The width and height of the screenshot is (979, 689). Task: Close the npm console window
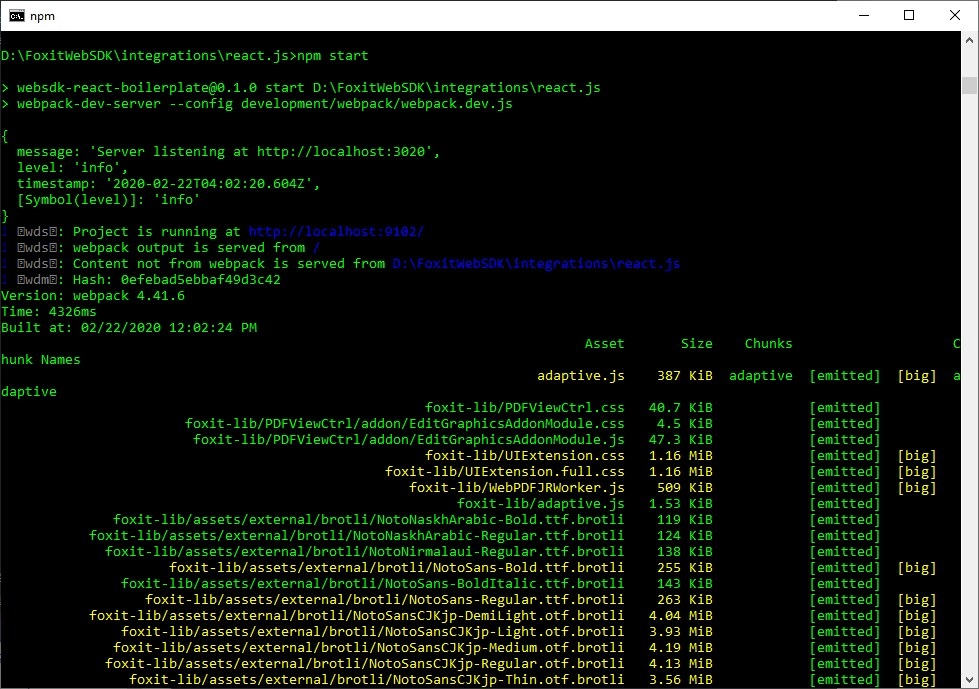[x=955, y=16]
